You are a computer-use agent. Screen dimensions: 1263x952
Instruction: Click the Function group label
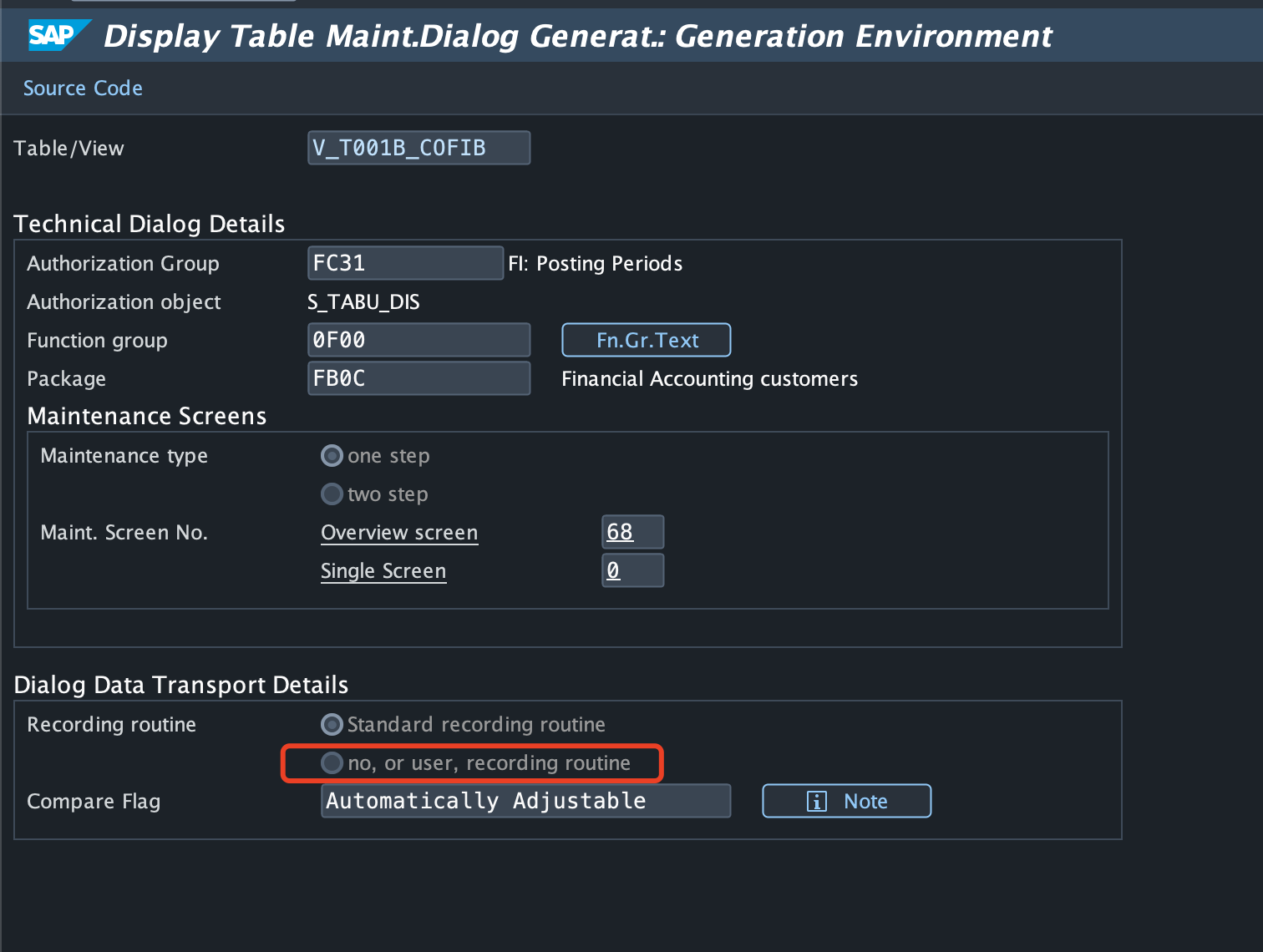coord(97,340)
